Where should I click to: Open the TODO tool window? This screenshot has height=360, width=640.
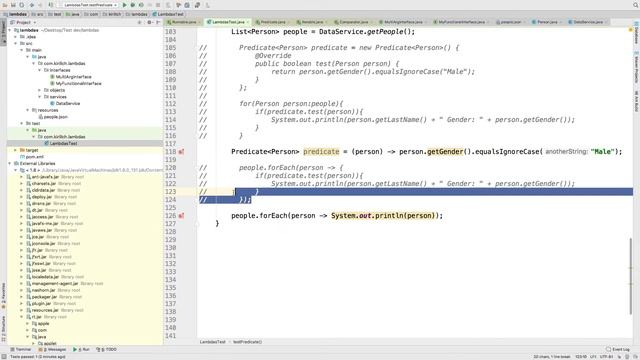point(106,349)
